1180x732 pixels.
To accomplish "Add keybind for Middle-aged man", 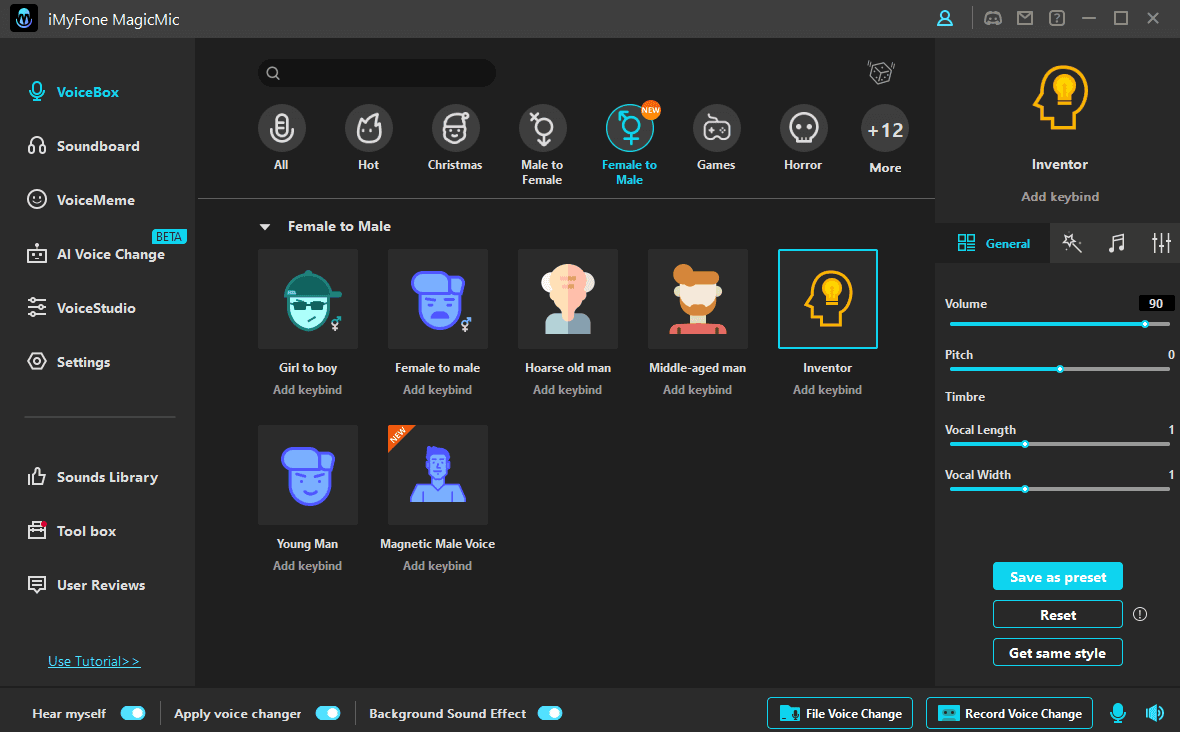I will 698,390.
